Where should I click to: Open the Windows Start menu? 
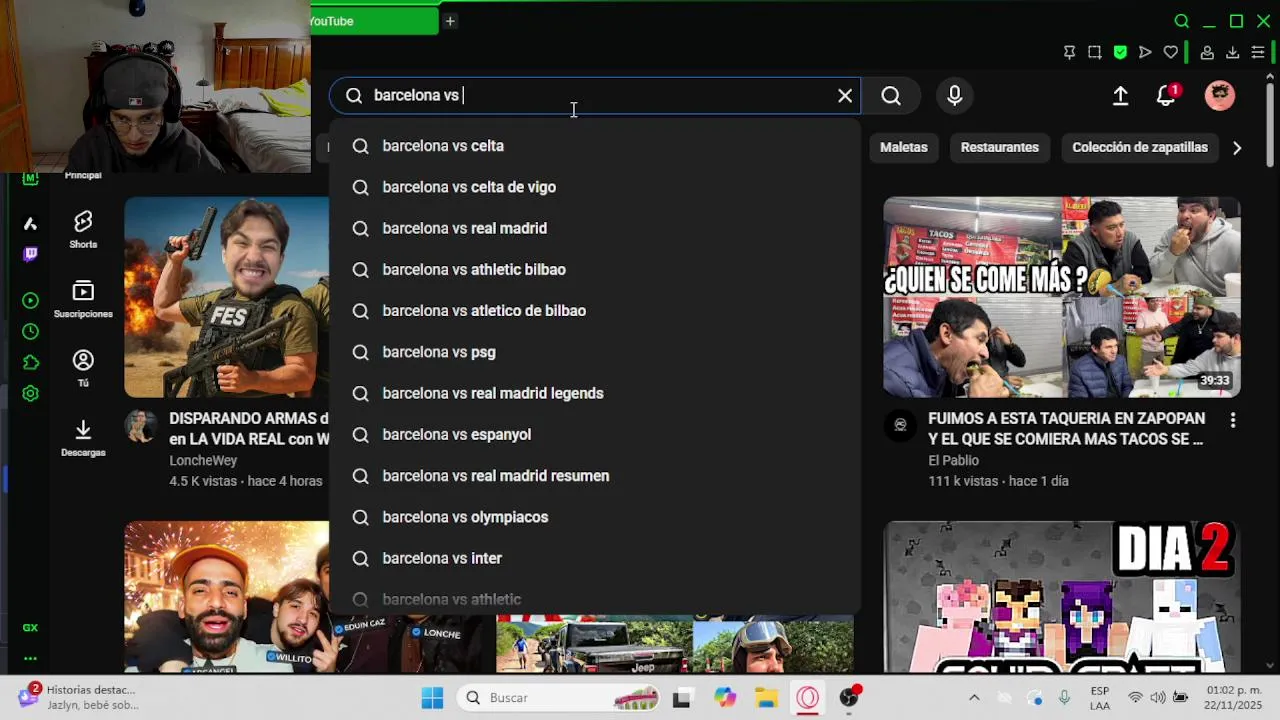pyautogui.click(x=432, y=697)
